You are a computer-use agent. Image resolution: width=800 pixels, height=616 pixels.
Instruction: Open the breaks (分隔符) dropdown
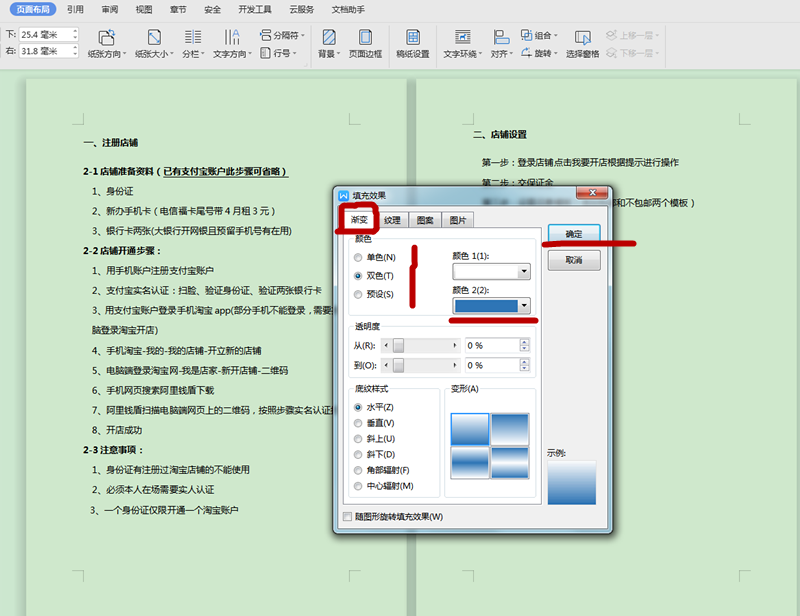(x=282, y=35)
